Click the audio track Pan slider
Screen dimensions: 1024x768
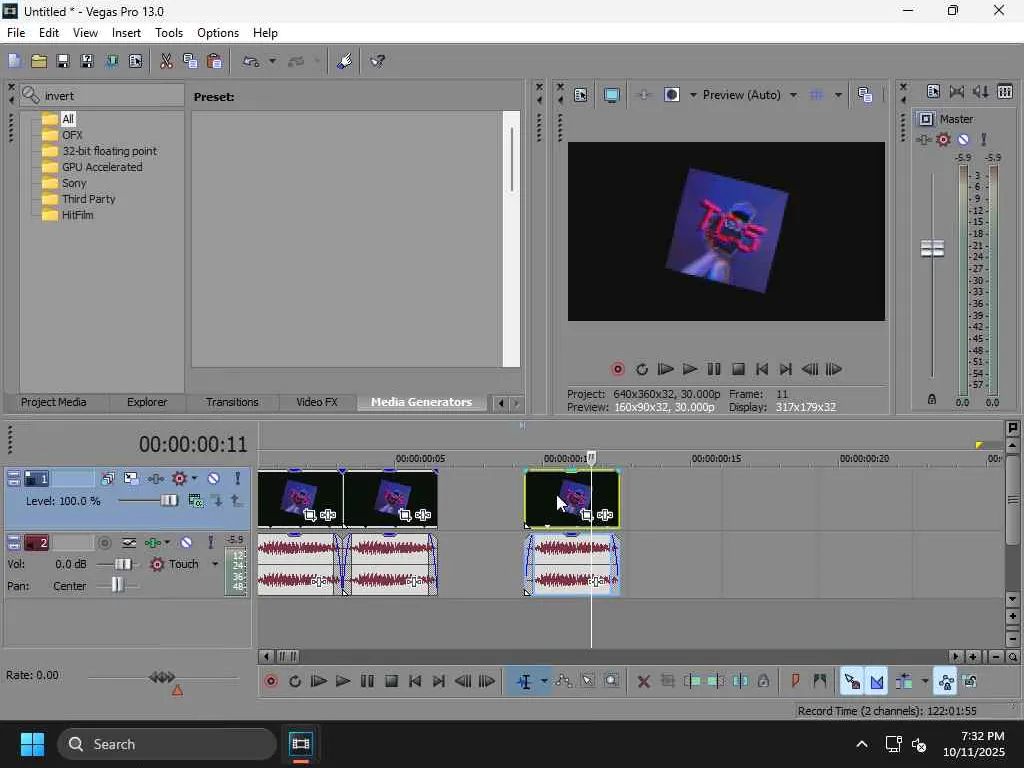click(x=117, y=585)
